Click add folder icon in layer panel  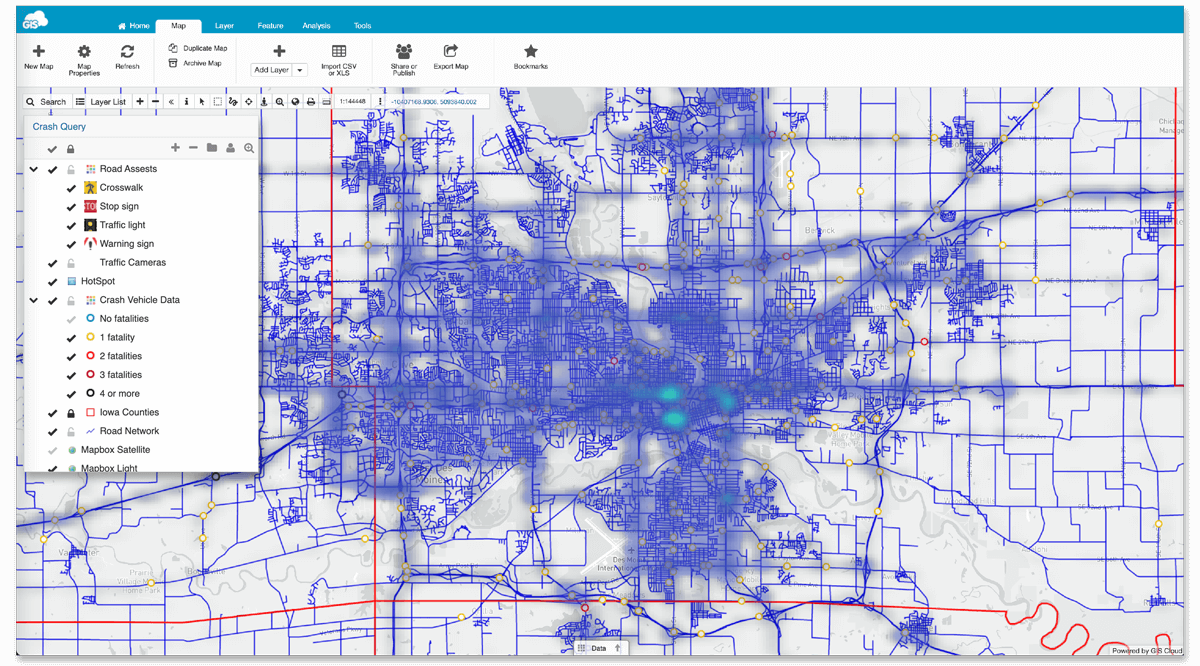(x=212, y=148)
